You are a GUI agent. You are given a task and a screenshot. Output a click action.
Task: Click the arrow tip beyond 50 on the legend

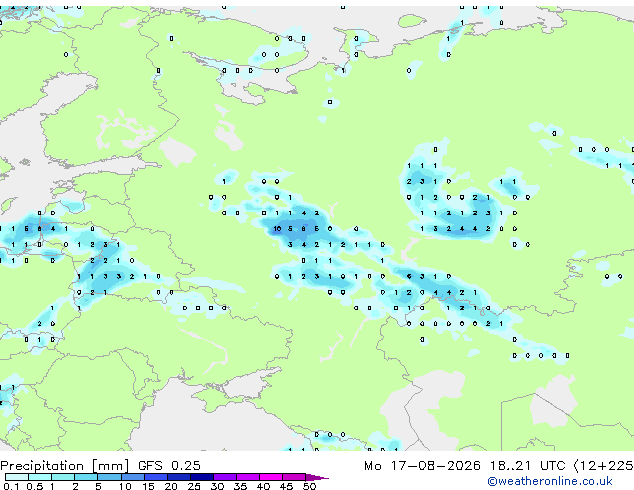click(x=317, y=477)
